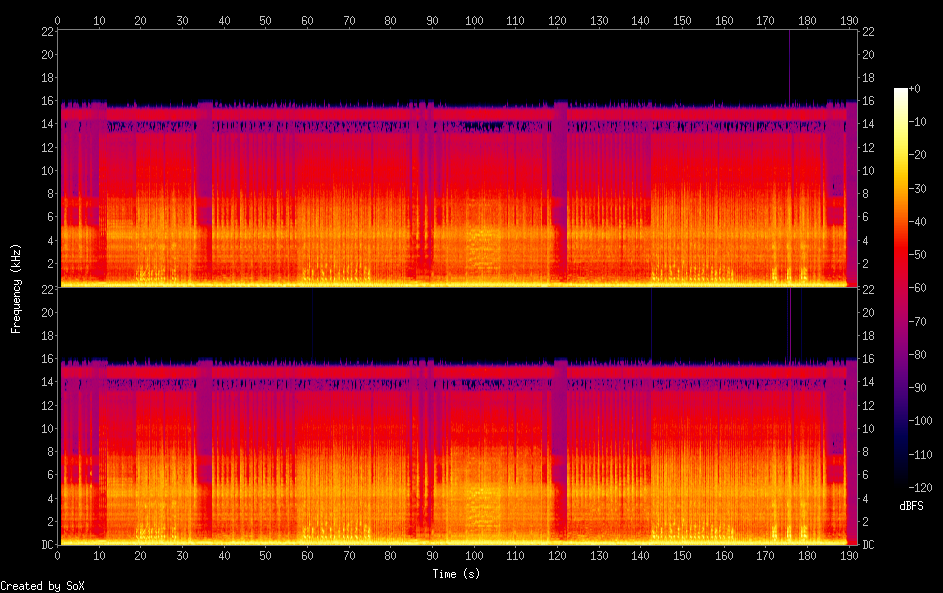Screen dimensions: 943x593
Task: Click the 0 tick on the top time axis
Action: pyautogui.click(x=58, y=19)
